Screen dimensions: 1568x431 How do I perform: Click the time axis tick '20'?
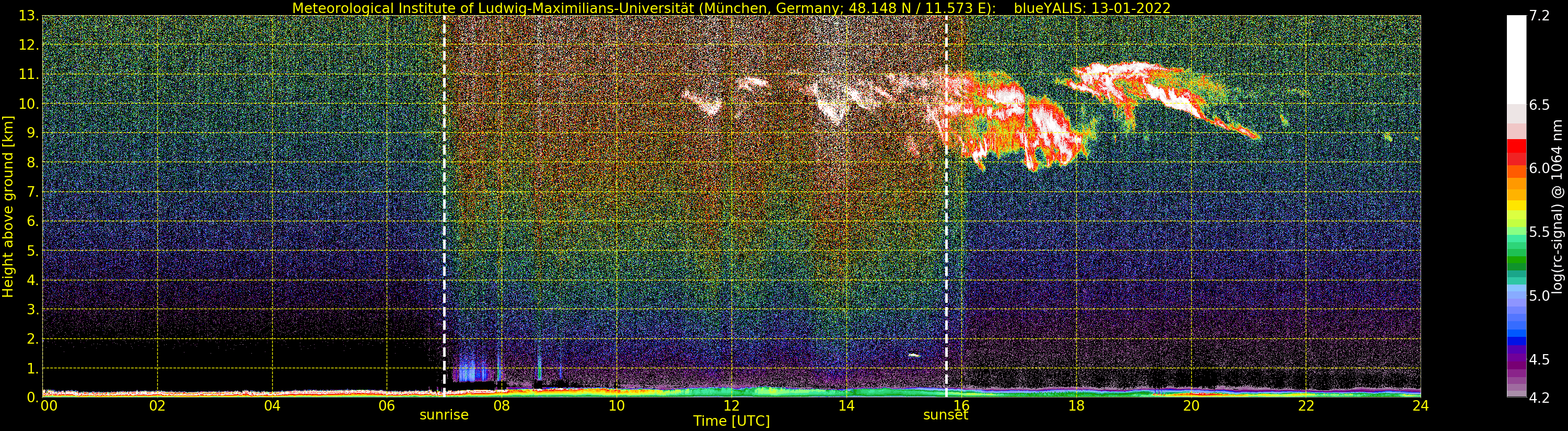[1191, 405]
